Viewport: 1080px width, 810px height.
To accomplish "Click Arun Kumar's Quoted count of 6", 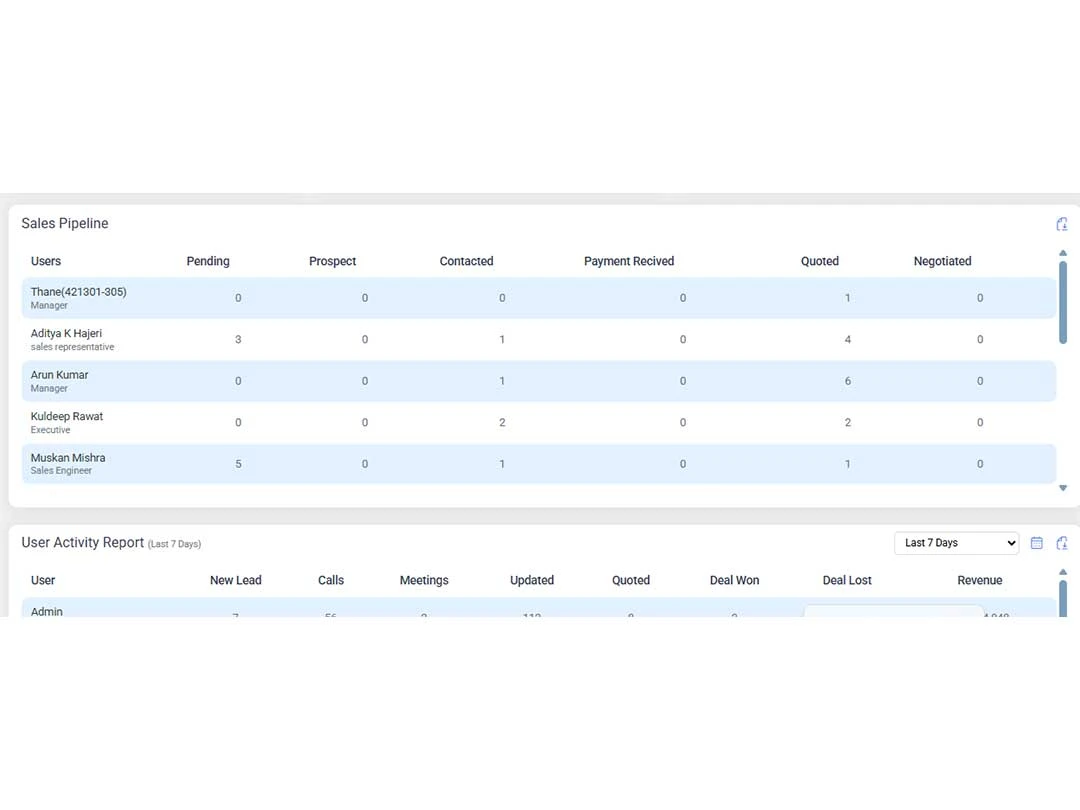I will tap(848, 381).
